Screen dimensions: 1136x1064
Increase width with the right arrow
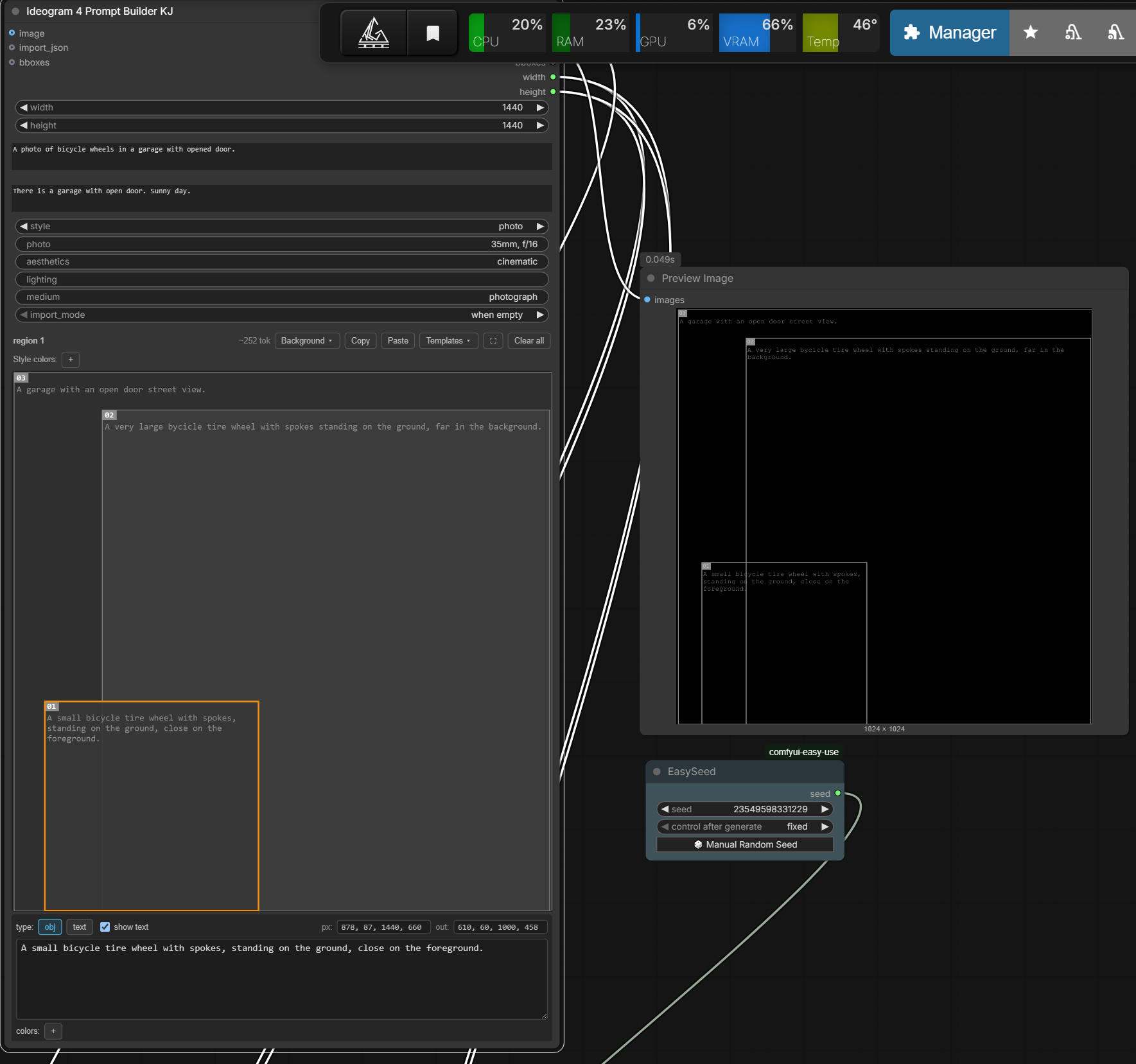pyautogui.click(x=541, y=108)
